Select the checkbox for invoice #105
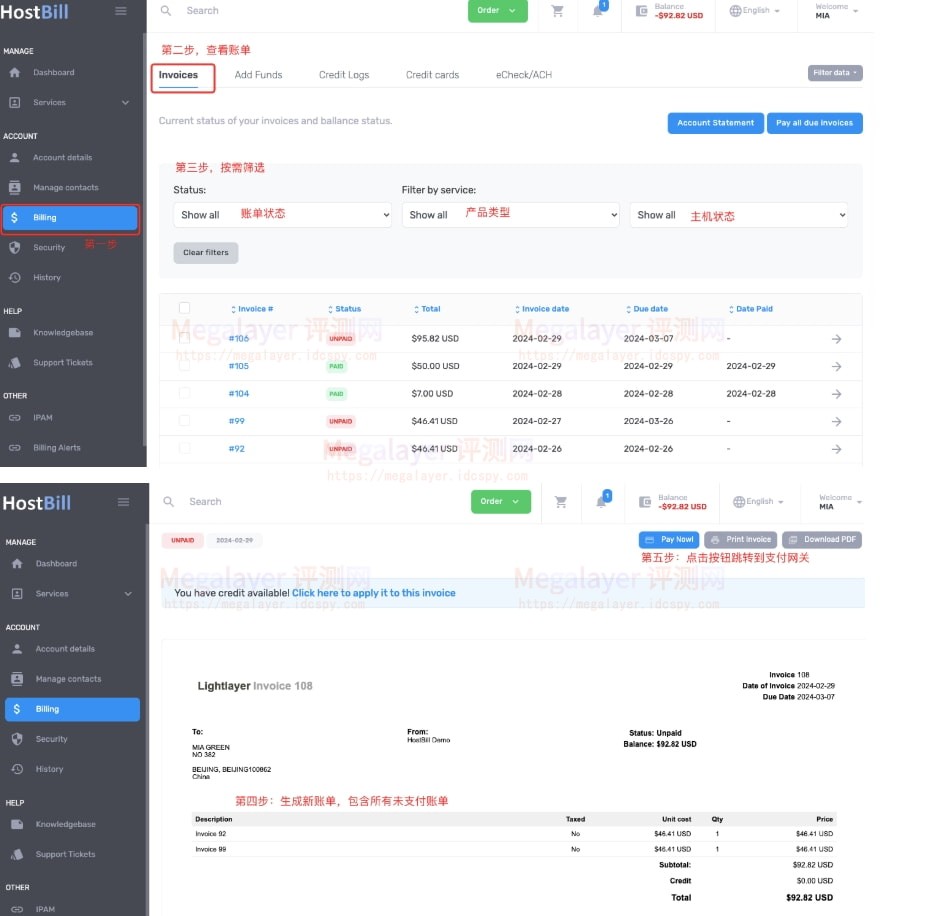This screenshot has width=939, height=916. coord(184,366)
